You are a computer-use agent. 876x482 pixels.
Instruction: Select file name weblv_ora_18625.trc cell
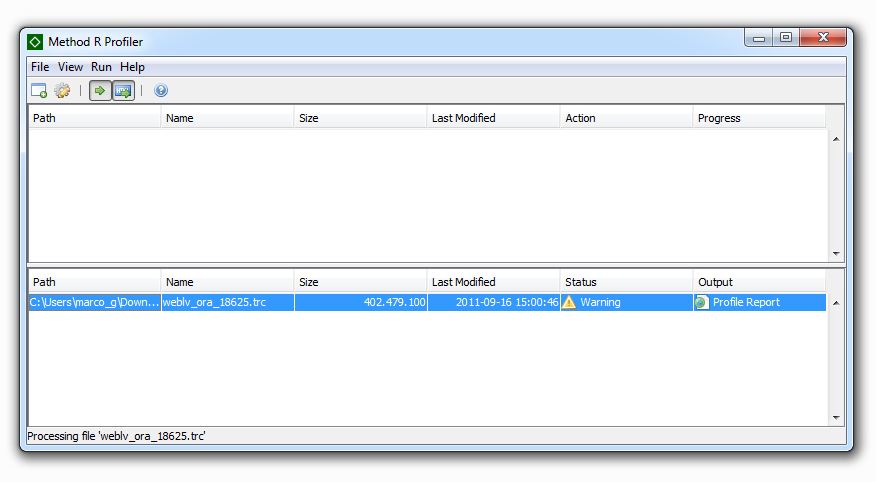[227, 302]
